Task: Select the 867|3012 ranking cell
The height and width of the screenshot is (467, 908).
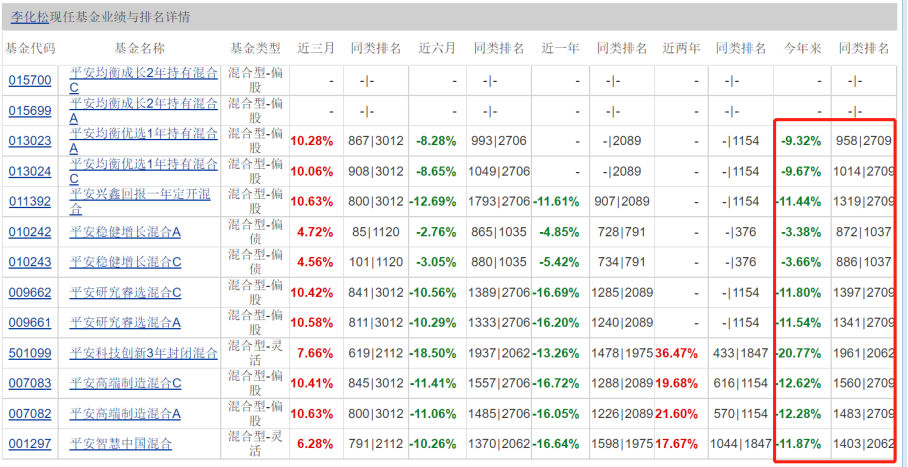Action: (x=375, y=141)
